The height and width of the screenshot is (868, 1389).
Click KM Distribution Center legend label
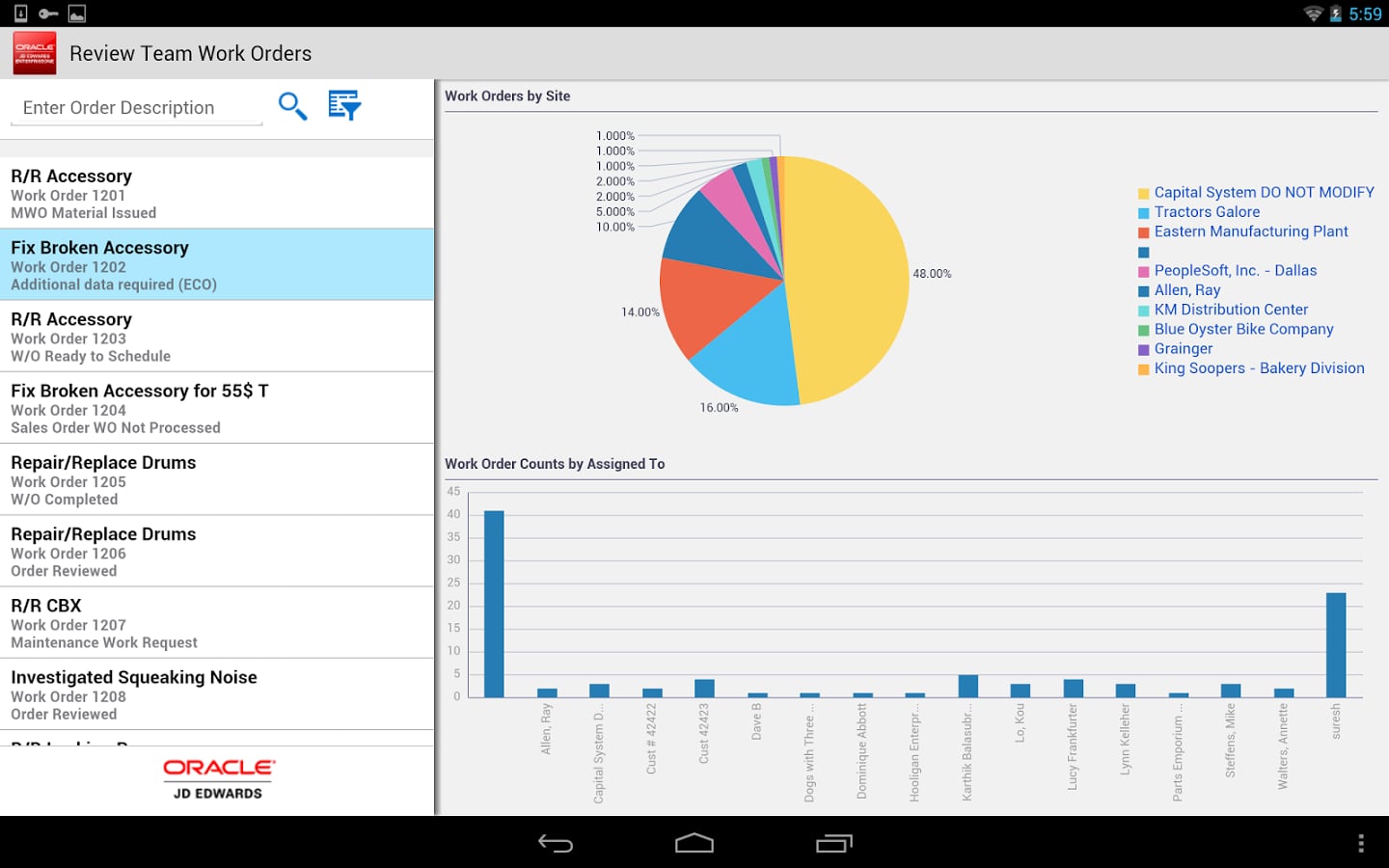tap(1231, 310)
